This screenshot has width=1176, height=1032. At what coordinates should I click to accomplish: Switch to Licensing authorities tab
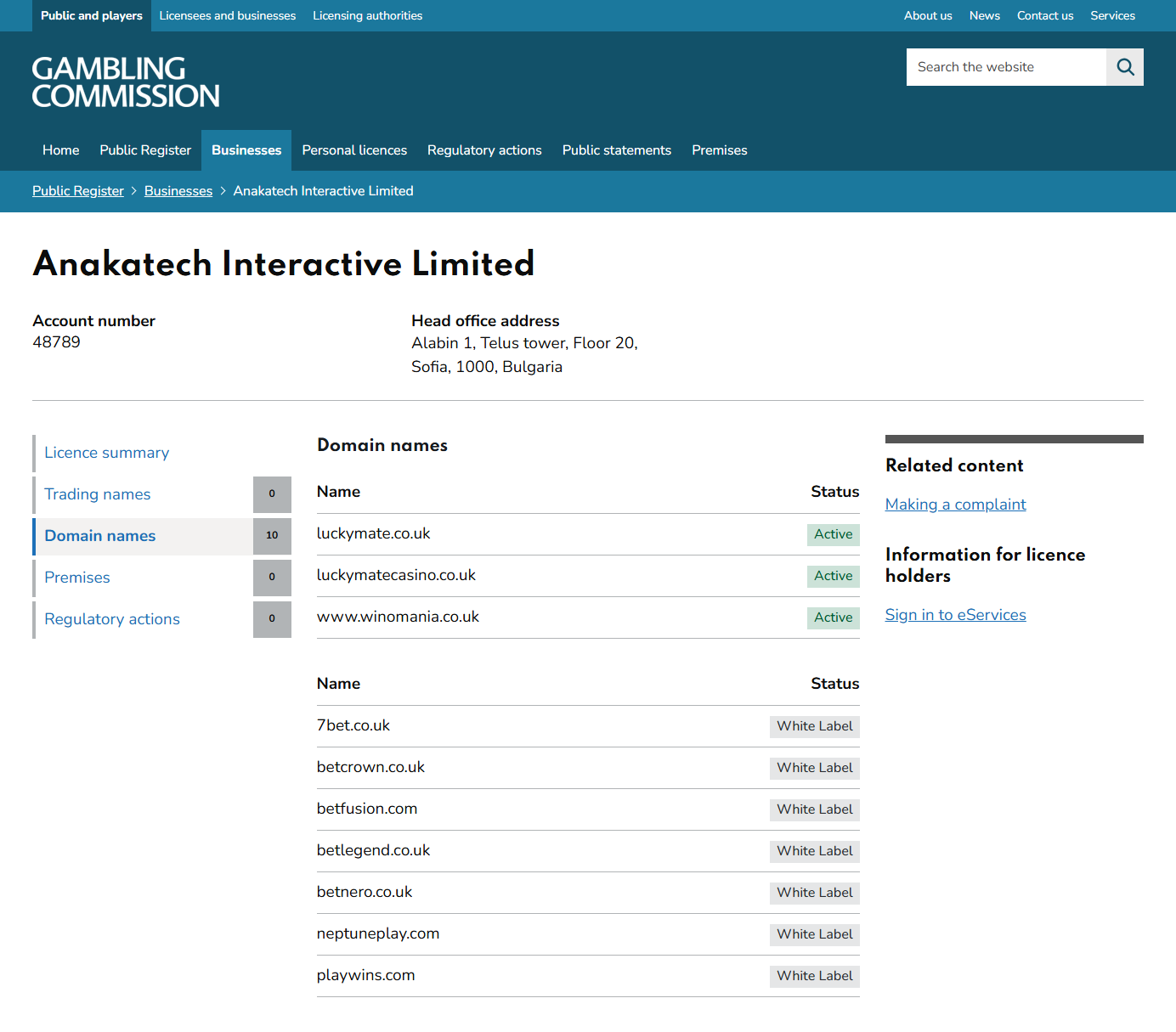coord(368,15)
